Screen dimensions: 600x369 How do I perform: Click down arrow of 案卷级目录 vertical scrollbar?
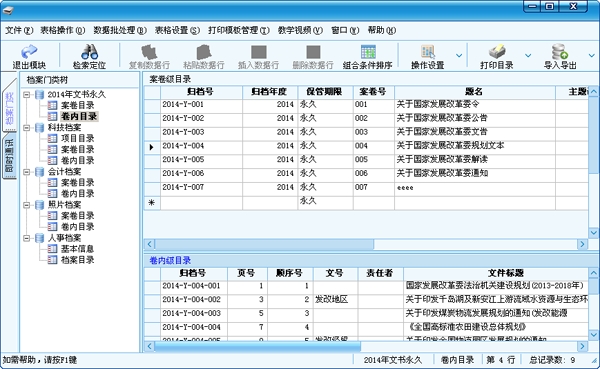(594, 232)
